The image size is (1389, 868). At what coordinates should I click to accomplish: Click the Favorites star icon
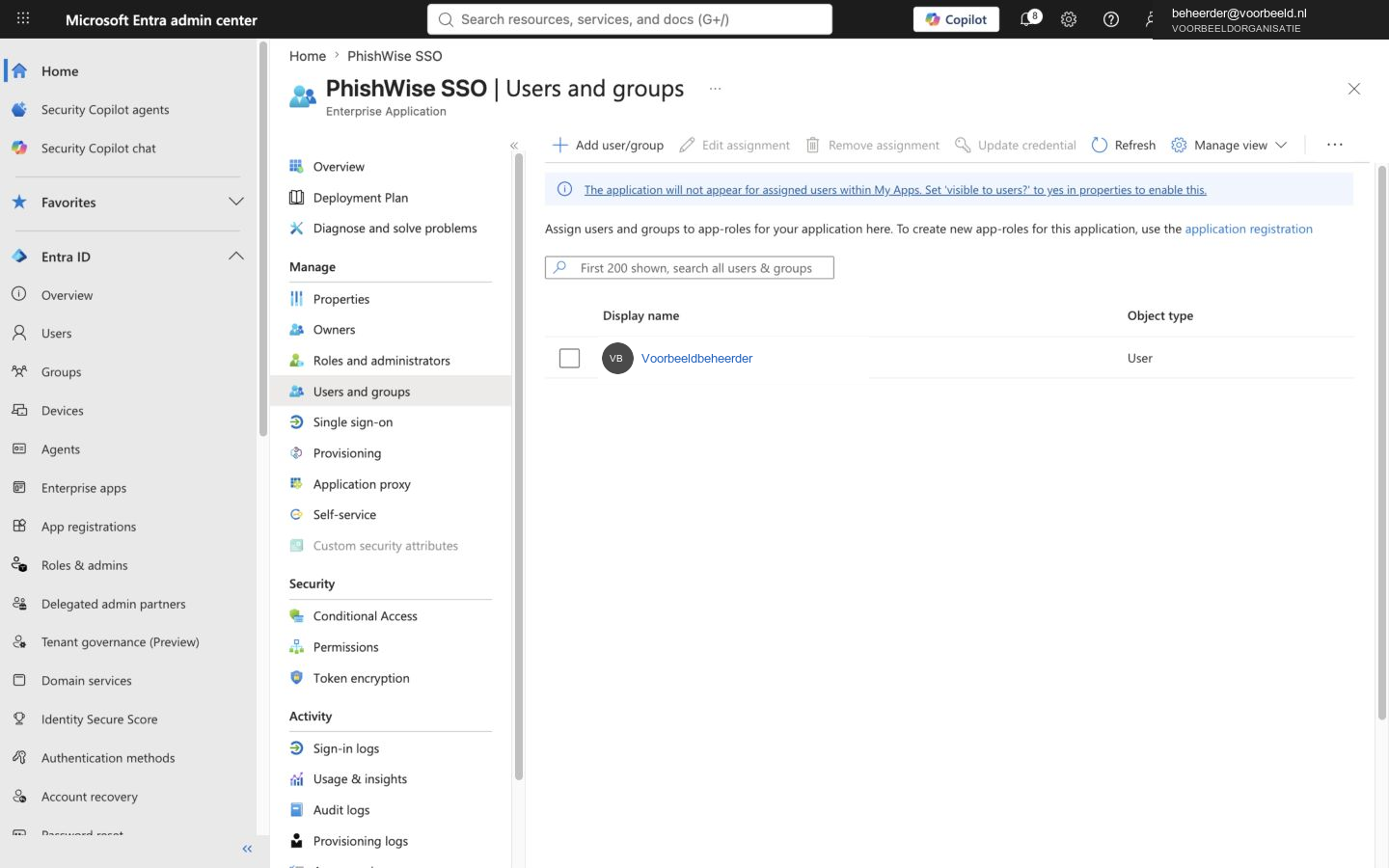(x=19, y=202)
